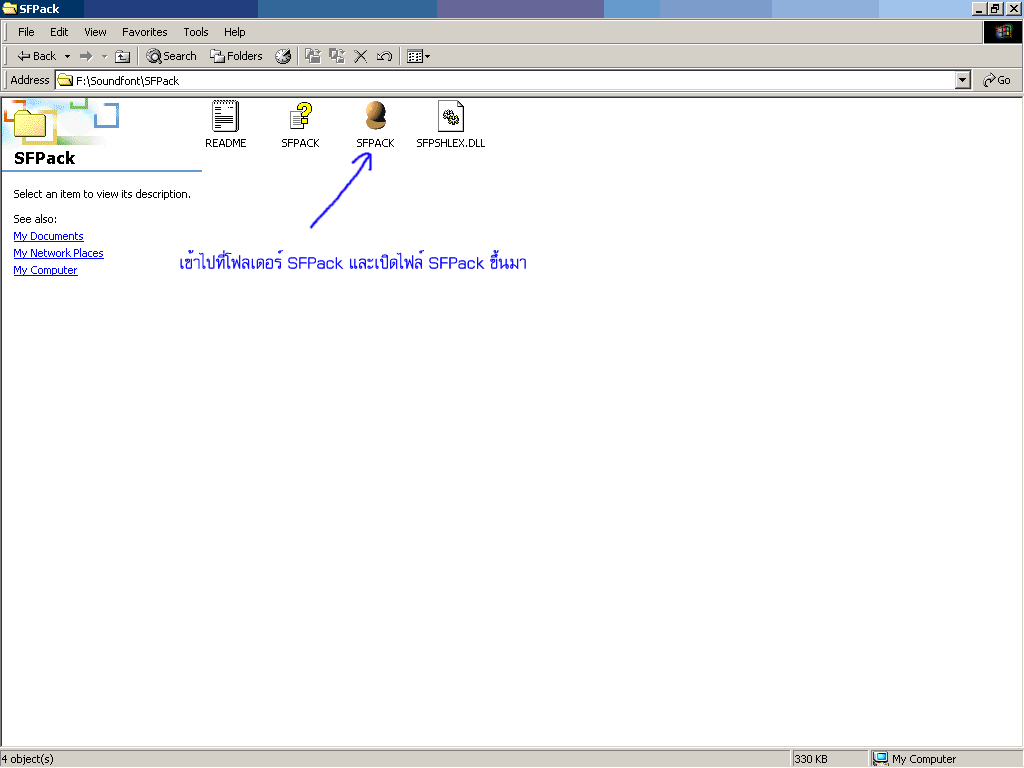Open the SFPACK help file with question mark
Viewport: 1024px width, 768px height.
[x=300, y=125]
